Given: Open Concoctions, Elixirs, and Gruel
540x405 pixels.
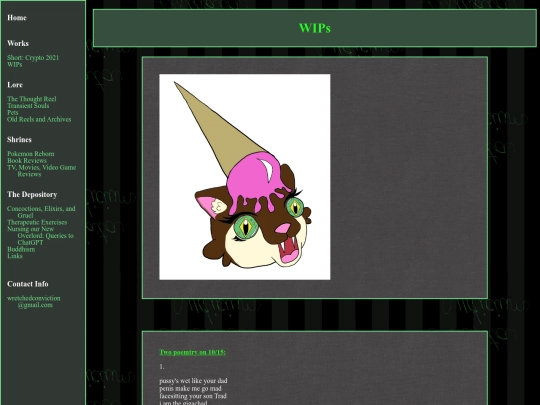Looking at the screenshot, I should (x=41, y=212).
